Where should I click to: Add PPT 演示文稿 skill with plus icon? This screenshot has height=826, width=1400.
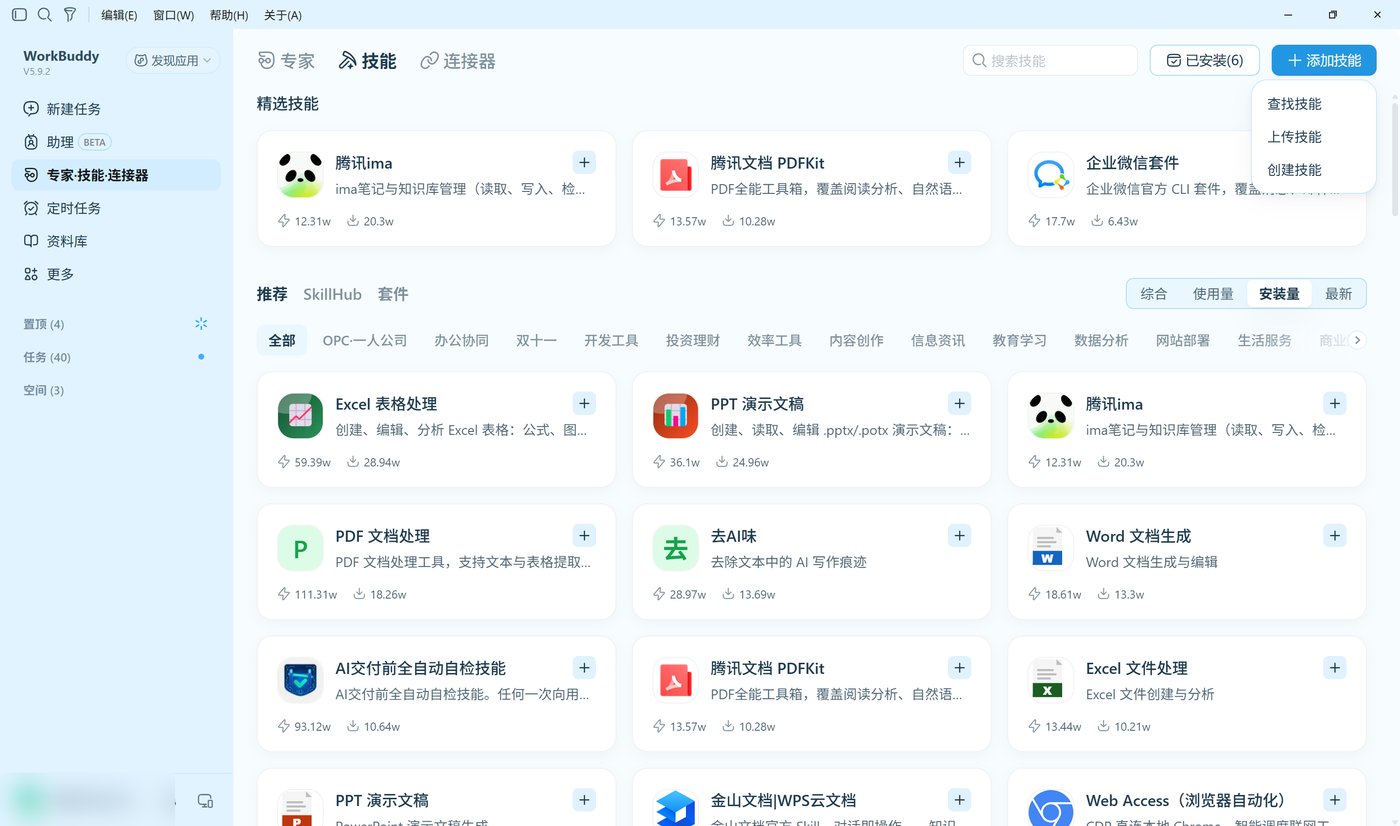[x=960, y=403]
